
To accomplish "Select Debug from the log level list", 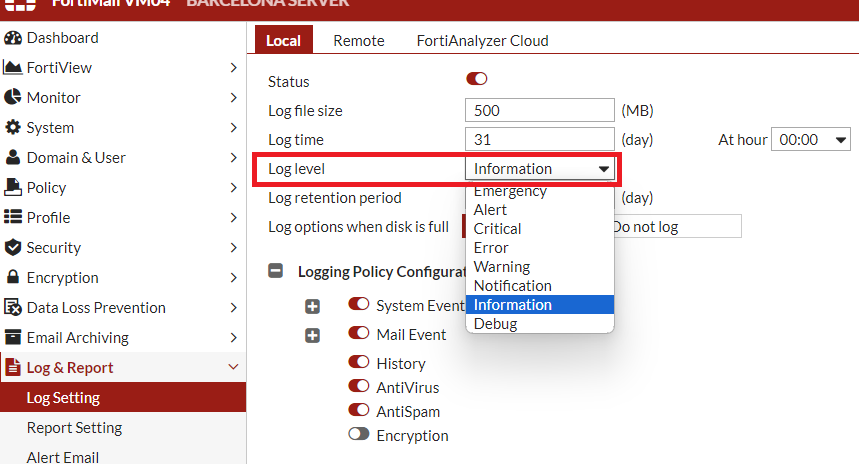I will point(495,324).
